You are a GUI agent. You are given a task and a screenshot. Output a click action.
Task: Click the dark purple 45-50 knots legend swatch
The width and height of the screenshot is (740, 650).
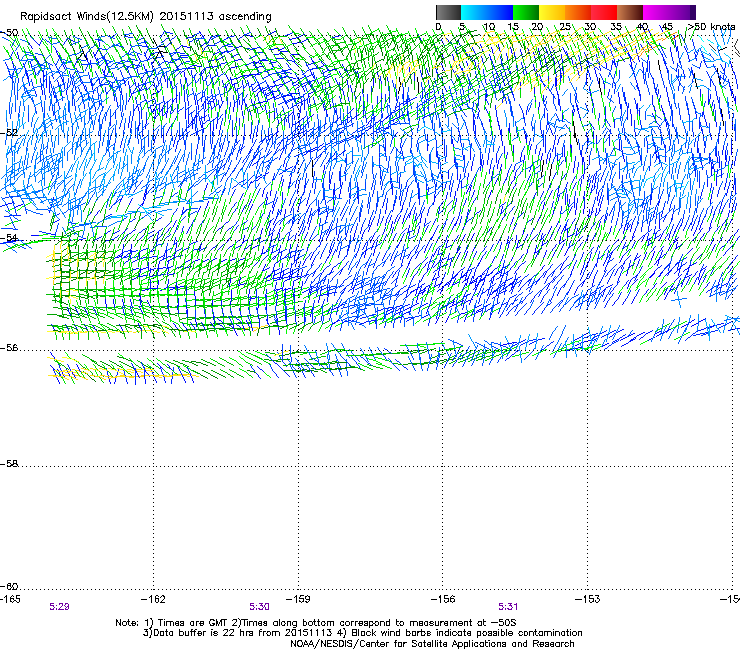click(682, 12)
